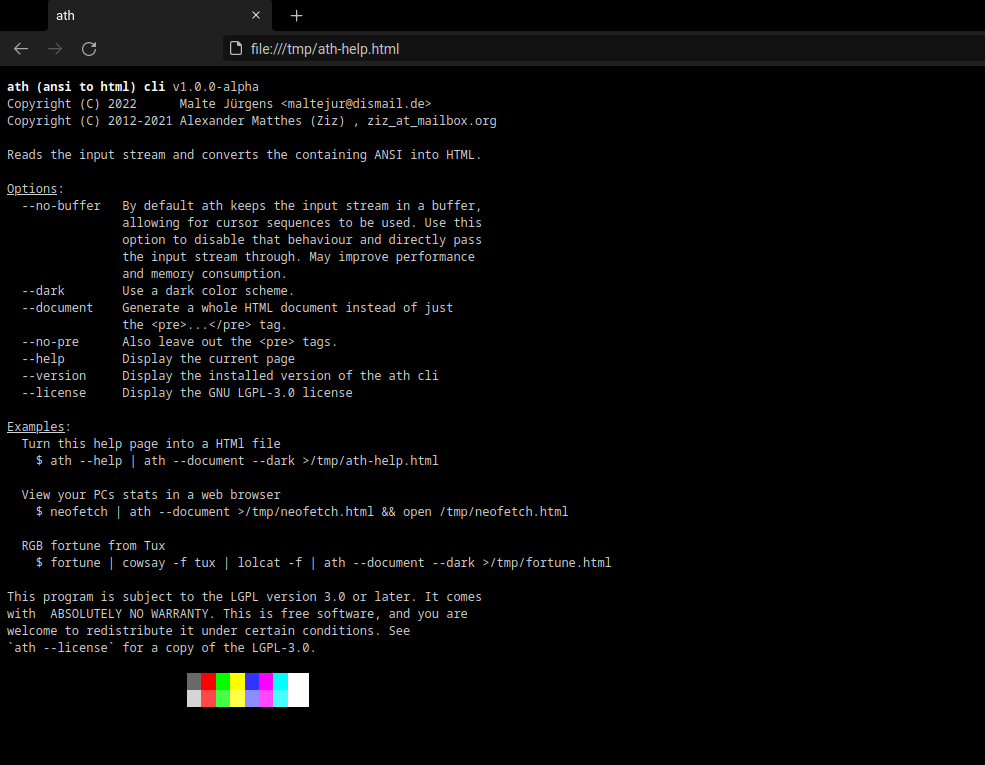Click the description 'Use a dark color scheme.'
985x765 pixels.
click(208, 291)
